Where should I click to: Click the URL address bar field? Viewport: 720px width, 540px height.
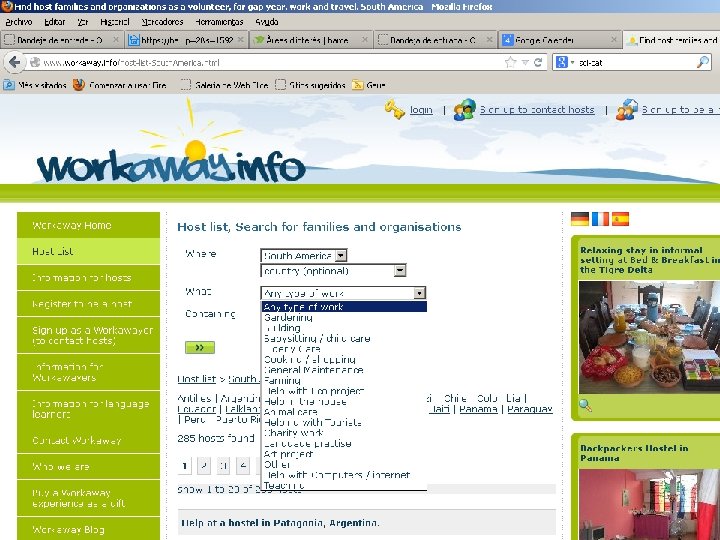click(x=271, y=62)
